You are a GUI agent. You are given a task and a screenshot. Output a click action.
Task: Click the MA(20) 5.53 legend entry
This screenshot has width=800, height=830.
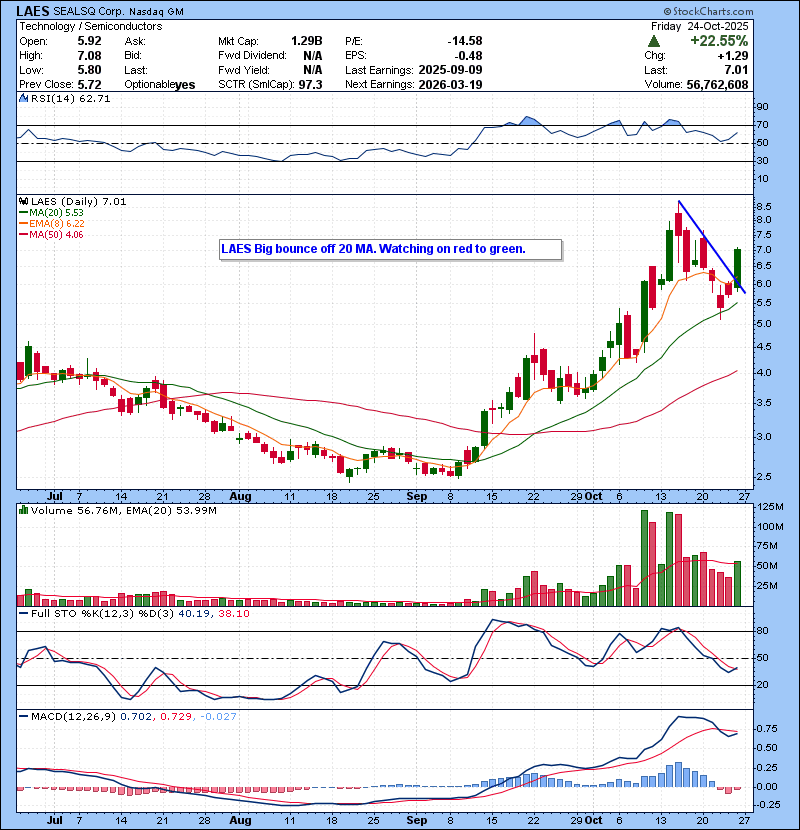[51, 212]
